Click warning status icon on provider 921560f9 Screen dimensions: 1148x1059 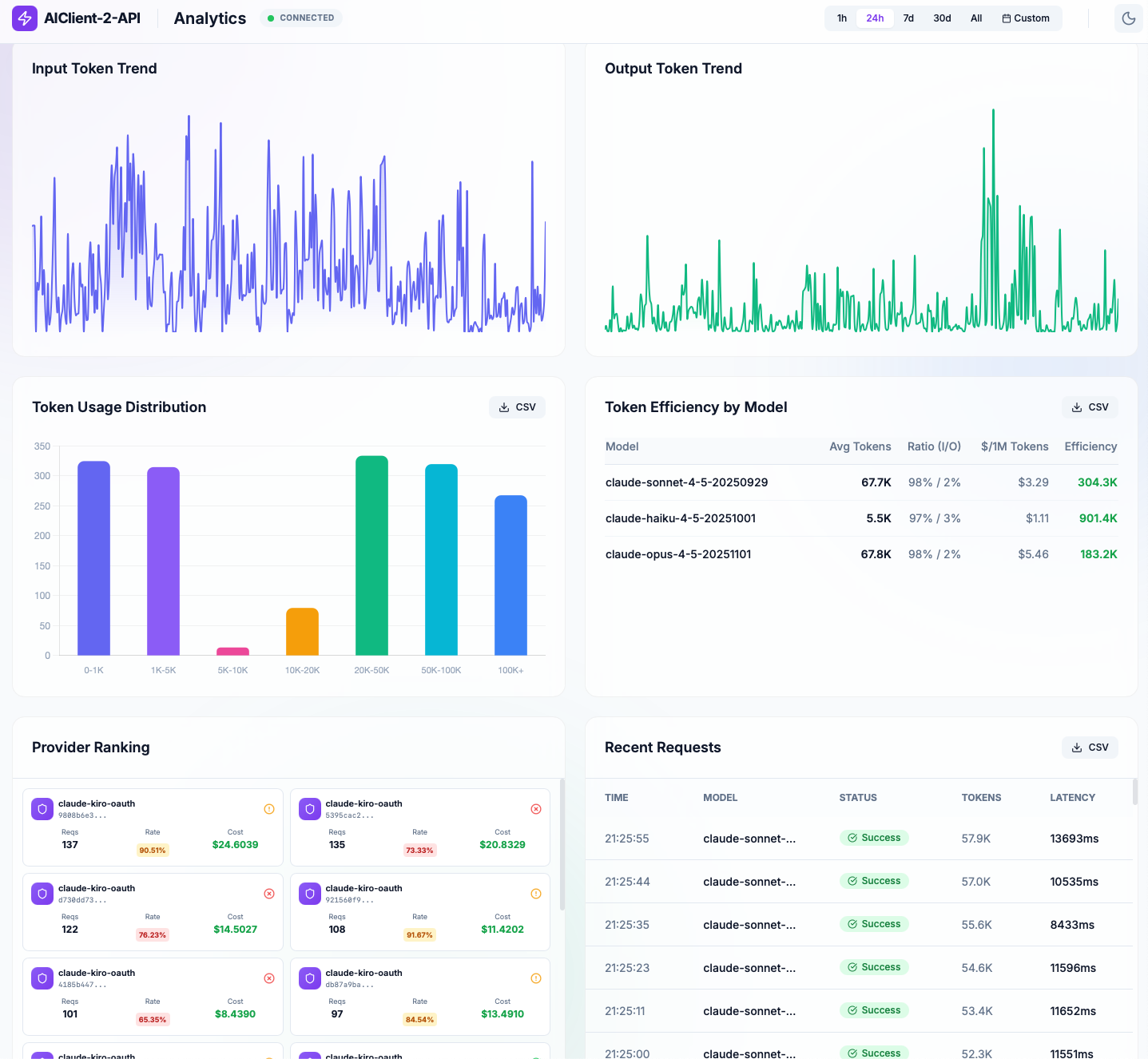536,894
